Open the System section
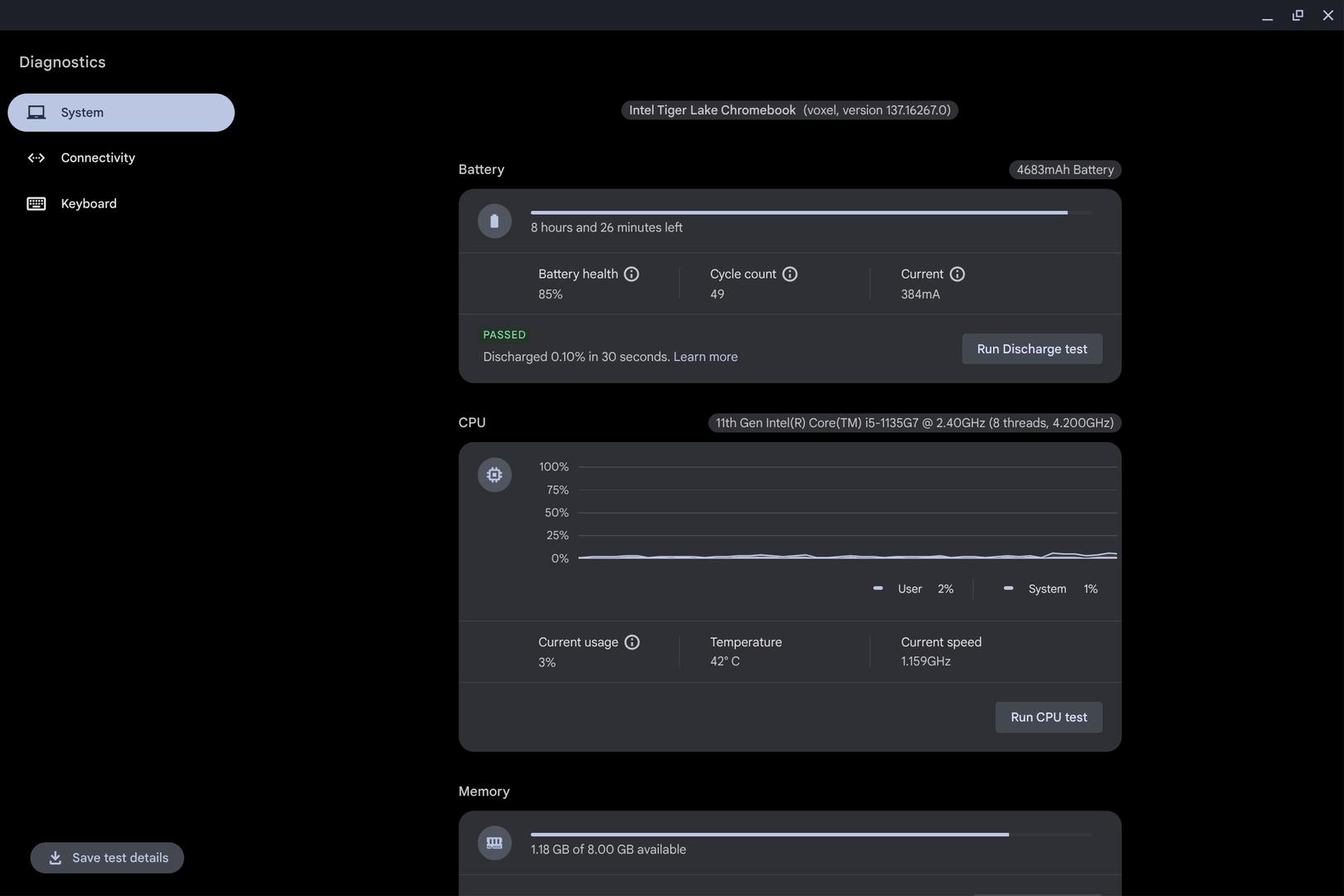Image resolution: width=1344 pixels, height=896 pixels. click(x=121, y=112)
